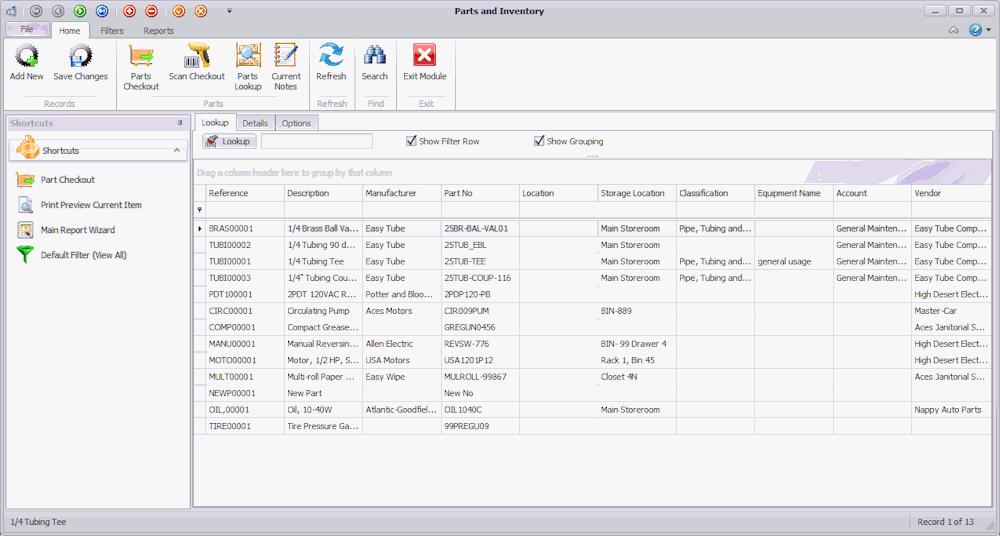Image resolution: width=1000 pixels, height=536 pixels.
Task: Click the Search binoculars icon
Action: tap(375, 61)
